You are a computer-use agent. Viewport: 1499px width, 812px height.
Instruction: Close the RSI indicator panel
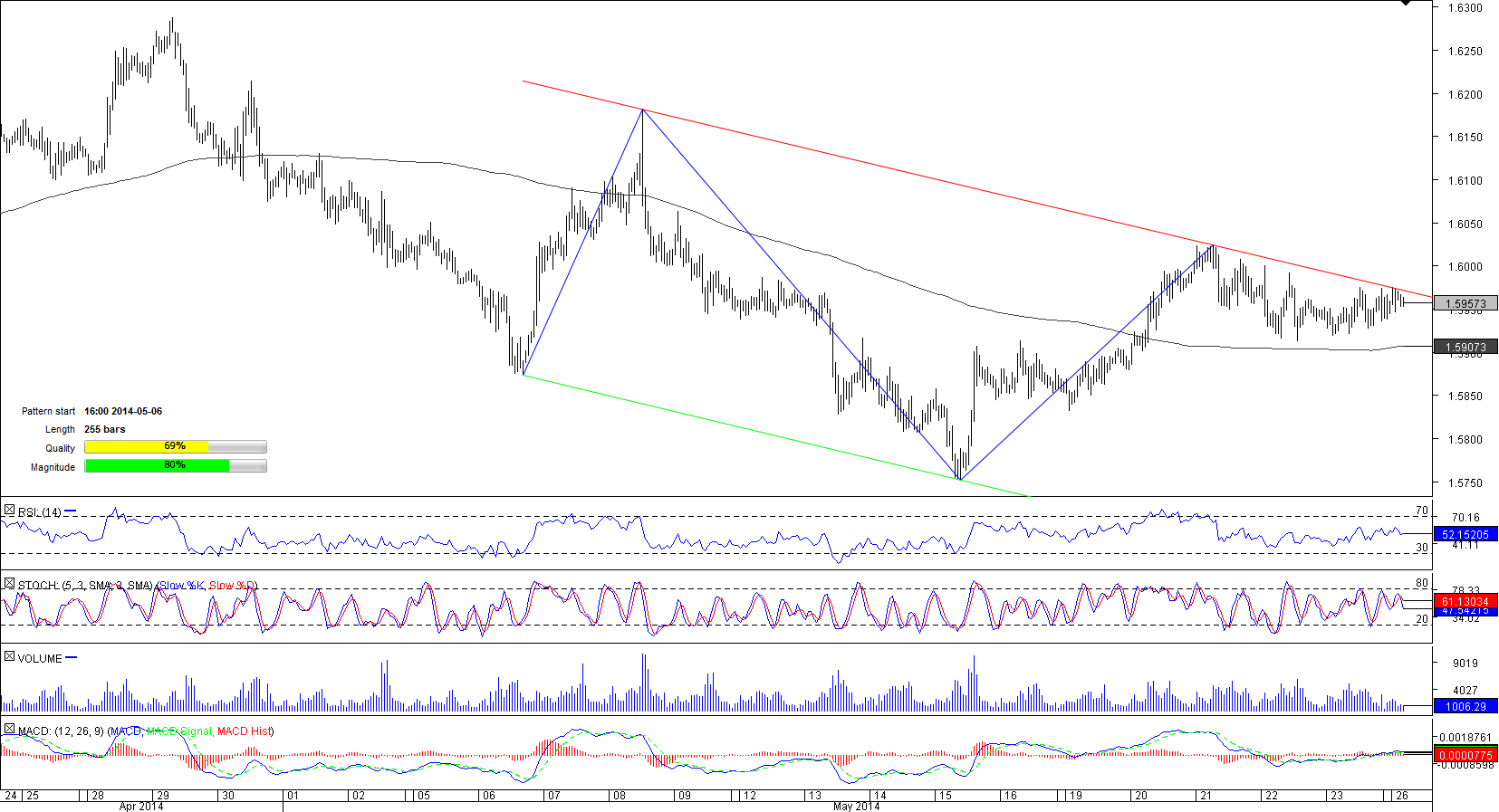click(9, 511)
